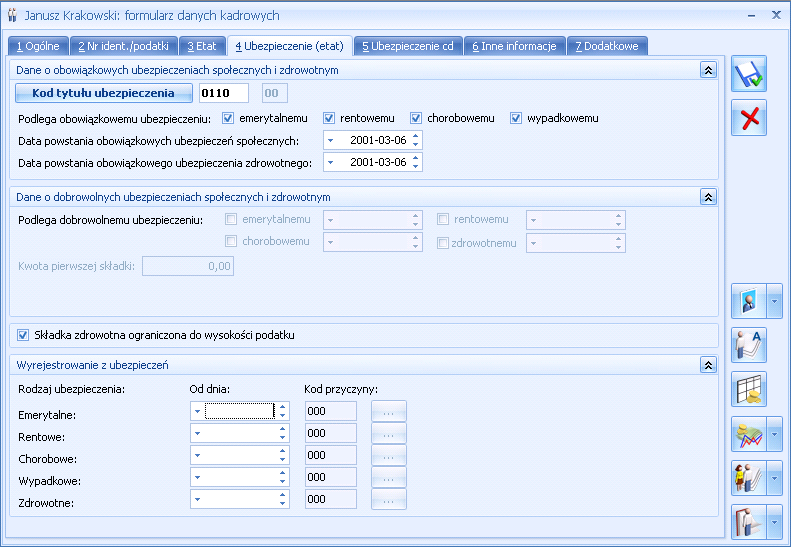Open Chorobowe Od dnia date dropdown
Image resolution: width=791 pixels, height=547 pixels.
pyautogui.click(x=197, y=455)
